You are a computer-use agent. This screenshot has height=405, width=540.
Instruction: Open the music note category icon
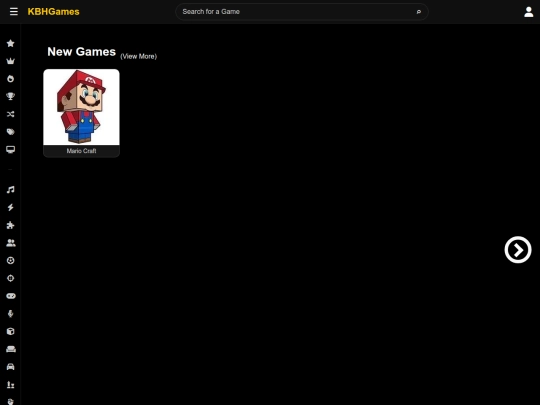click(x=11, y=190)
